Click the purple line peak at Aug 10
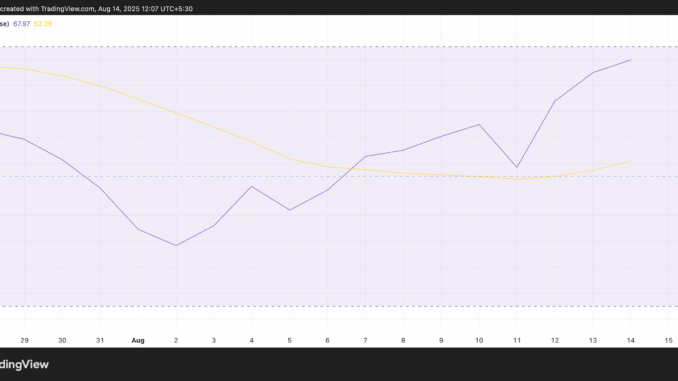The width and height of the screenshot is (678, 381). [479, 125]
